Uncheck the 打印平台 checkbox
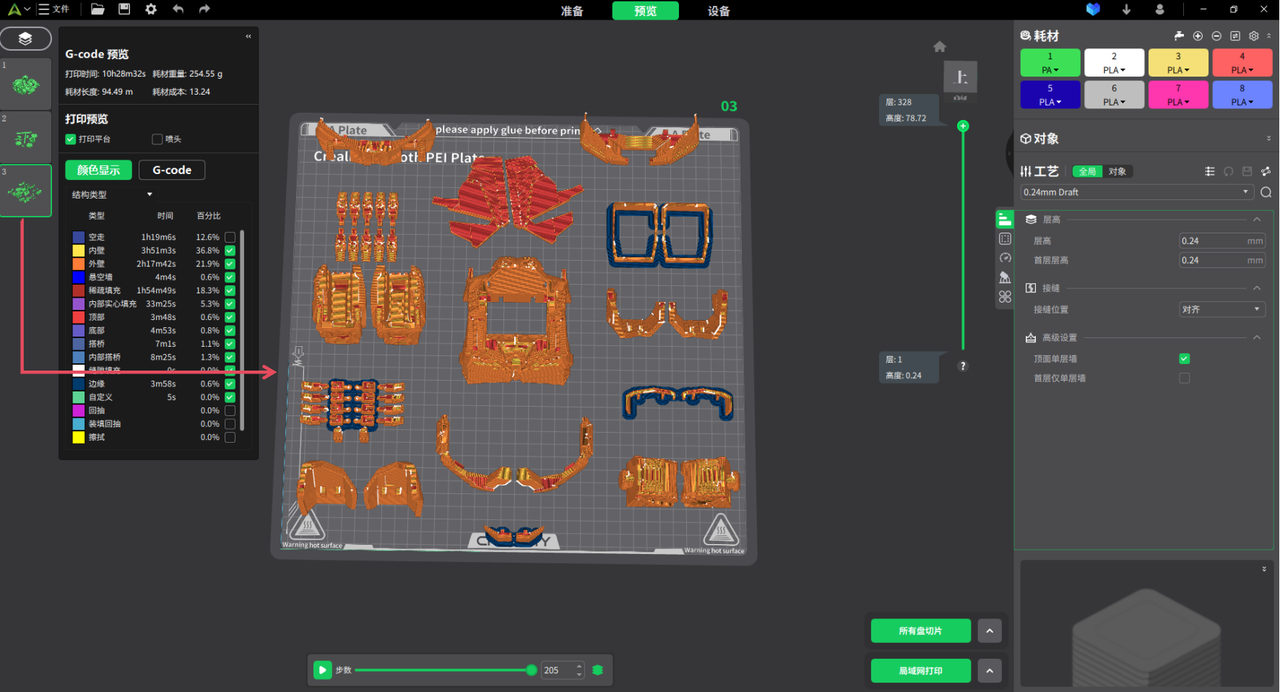Image resolution: width=1280 pixels, height=692 pixels. tap(70, 139)
